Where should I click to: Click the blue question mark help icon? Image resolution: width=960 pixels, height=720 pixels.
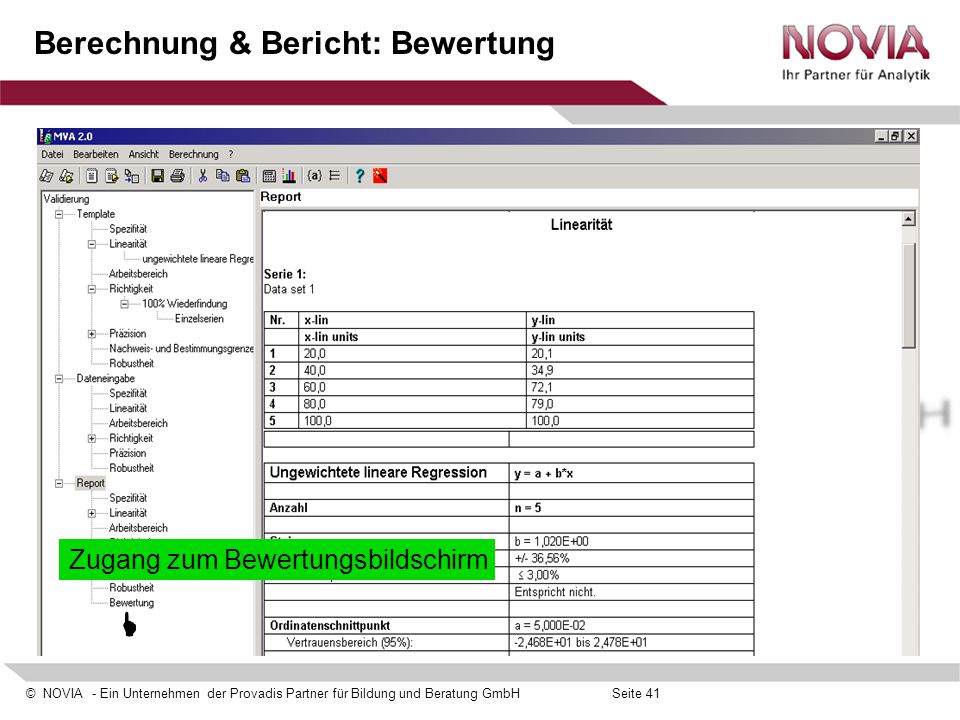360,176
